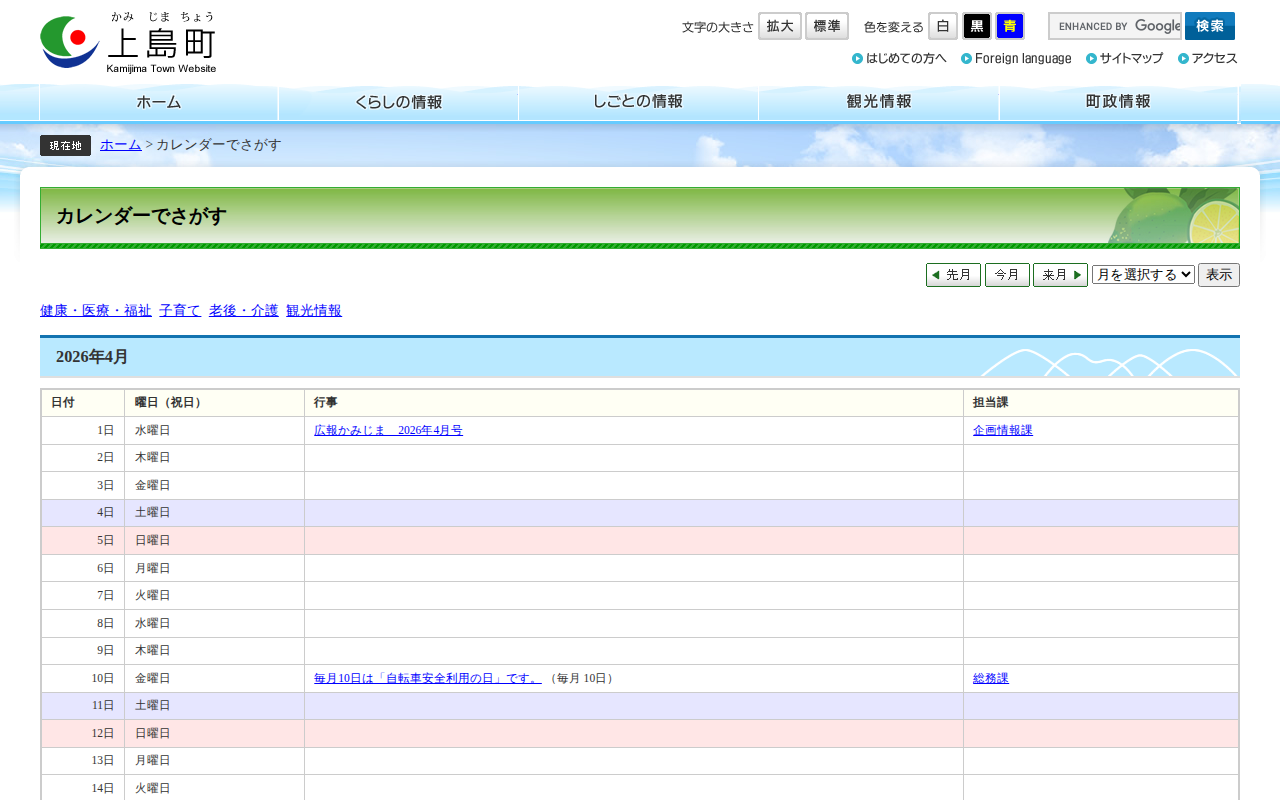
Task: Open サイトマップ link
Action: click(x=1125, y=58)
